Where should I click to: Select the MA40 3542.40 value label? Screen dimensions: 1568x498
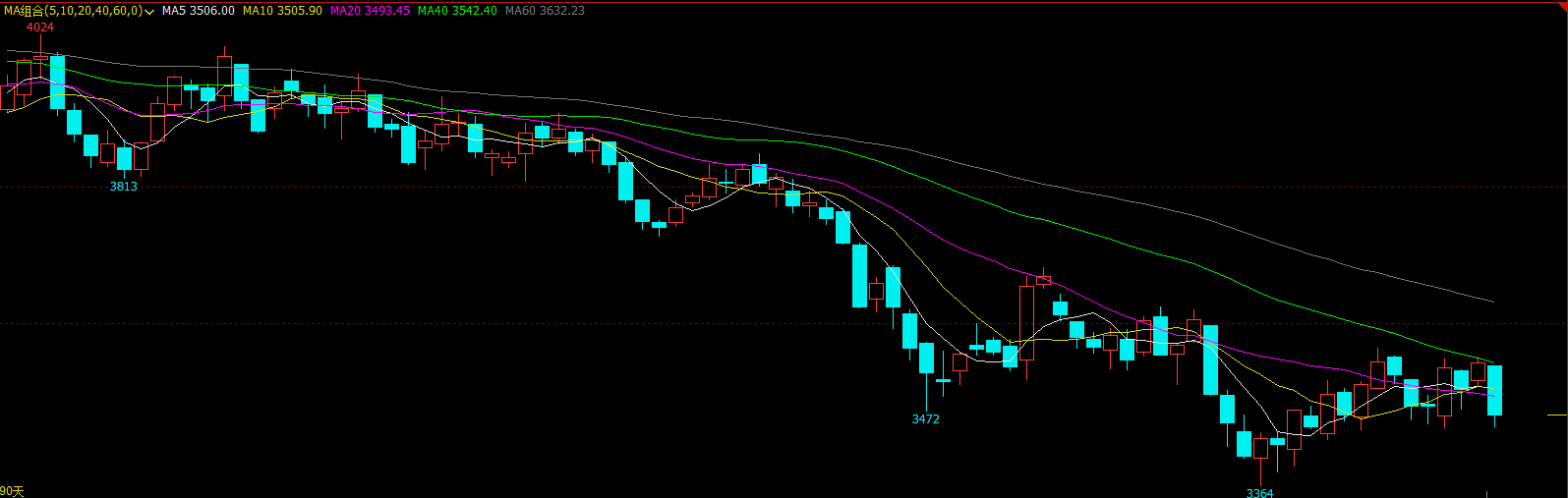pyautogui.click(x=457, y=11)
